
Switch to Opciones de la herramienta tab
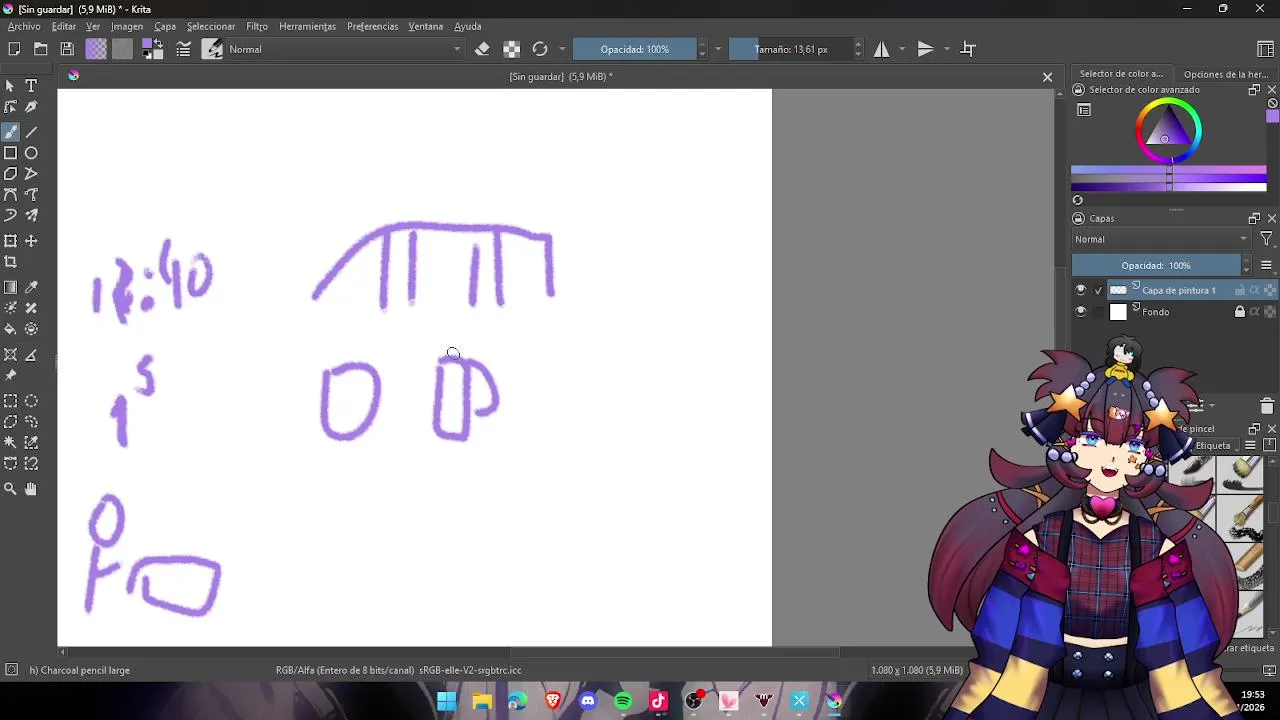pyautogui.click(x=1225, y=74)
